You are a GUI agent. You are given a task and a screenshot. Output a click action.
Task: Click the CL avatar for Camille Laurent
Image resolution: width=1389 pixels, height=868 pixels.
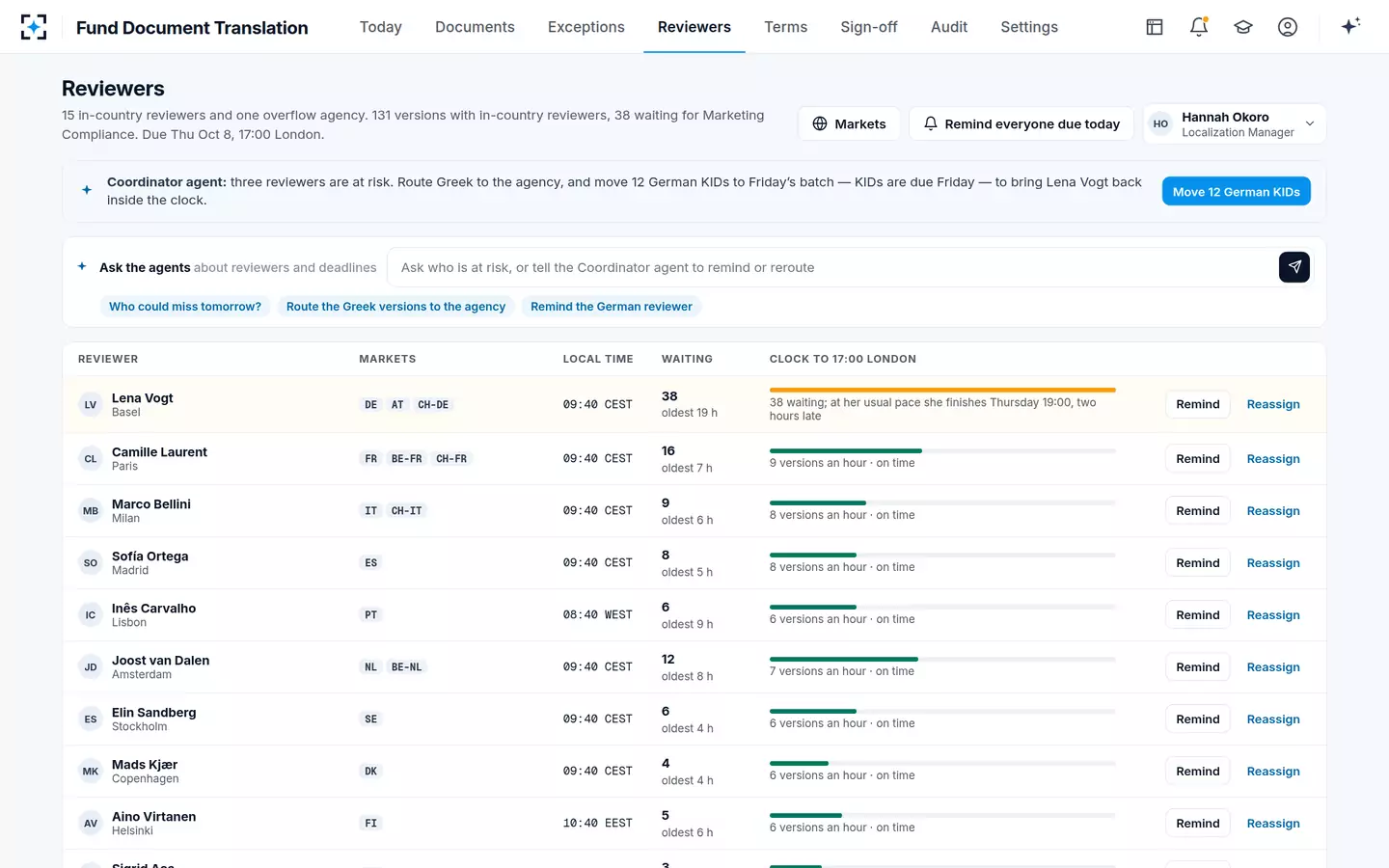click(x=91, y=459)
